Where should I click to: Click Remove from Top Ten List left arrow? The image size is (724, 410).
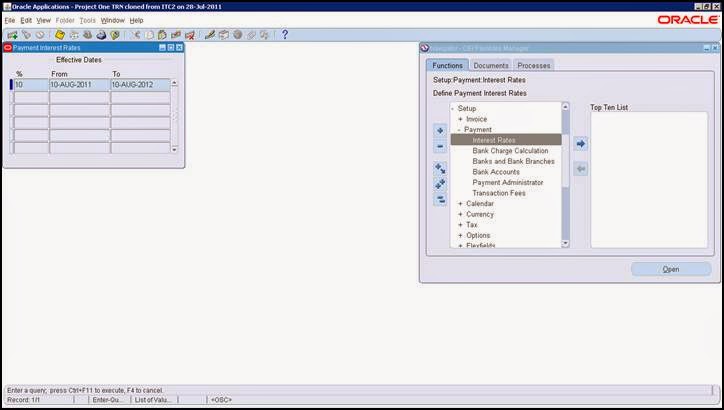(581, 169)
